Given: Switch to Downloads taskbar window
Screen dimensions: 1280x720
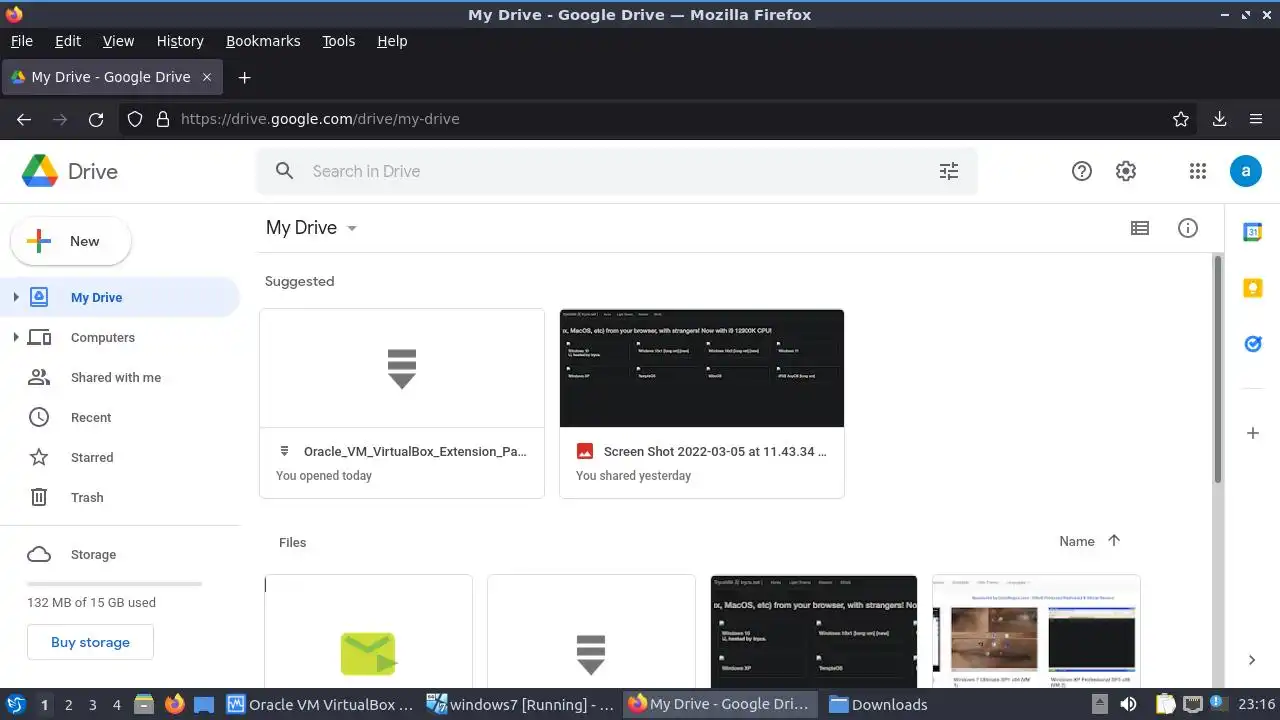Looking at the screenshot, I should coord(878,704).
